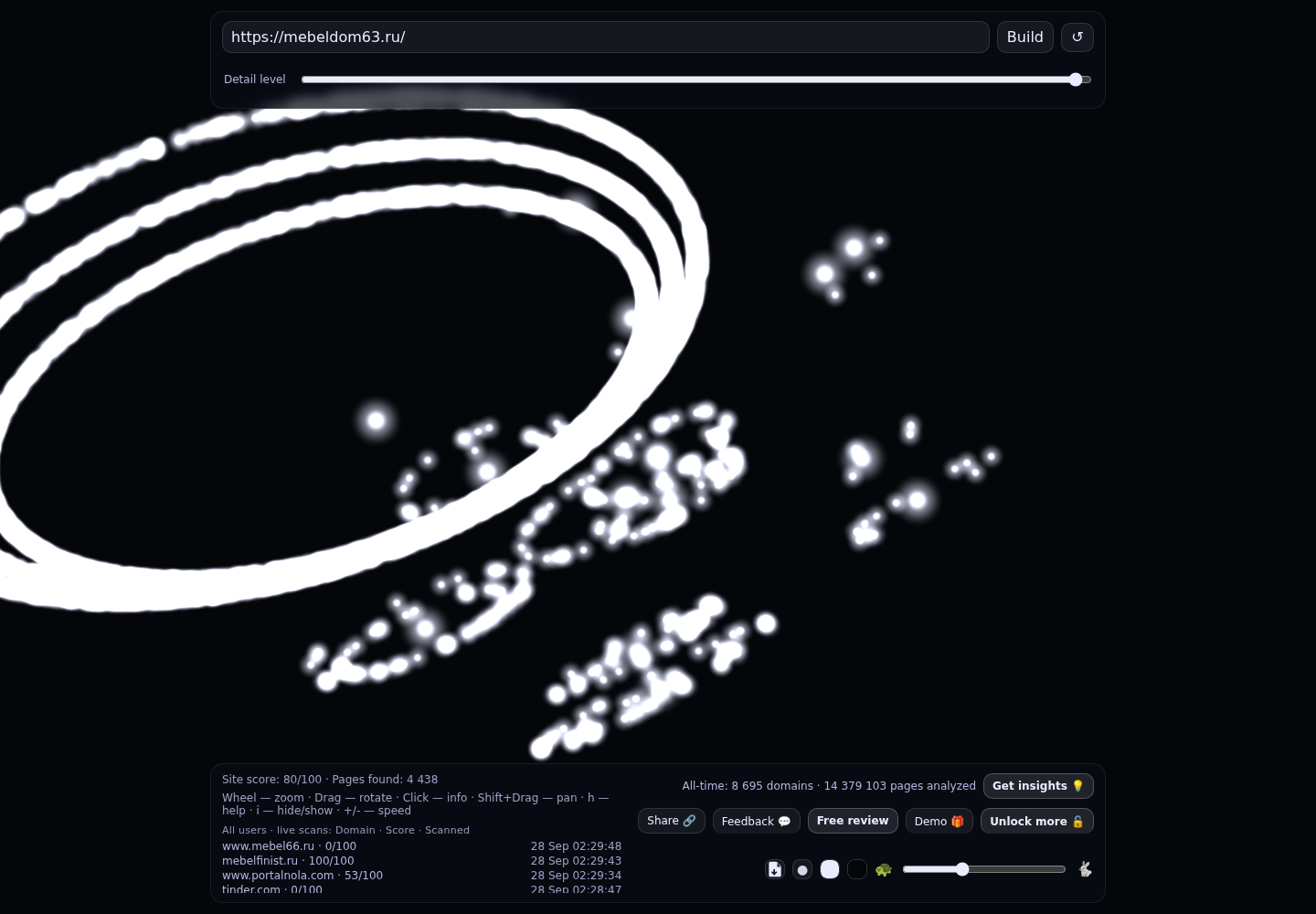Click the reset refresh arrow icon

pyautogui.click(x=1077, y=37)
